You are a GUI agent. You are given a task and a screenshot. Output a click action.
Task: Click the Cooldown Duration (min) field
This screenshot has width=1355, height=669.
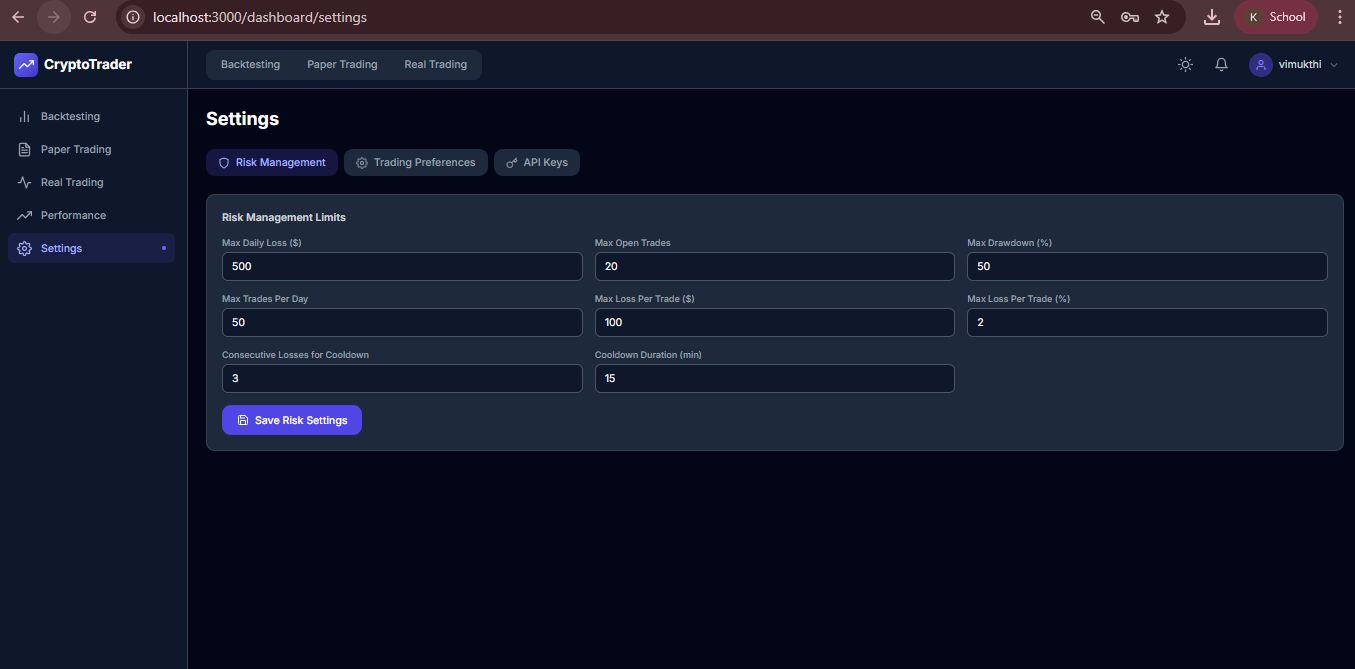pos(775,379)
